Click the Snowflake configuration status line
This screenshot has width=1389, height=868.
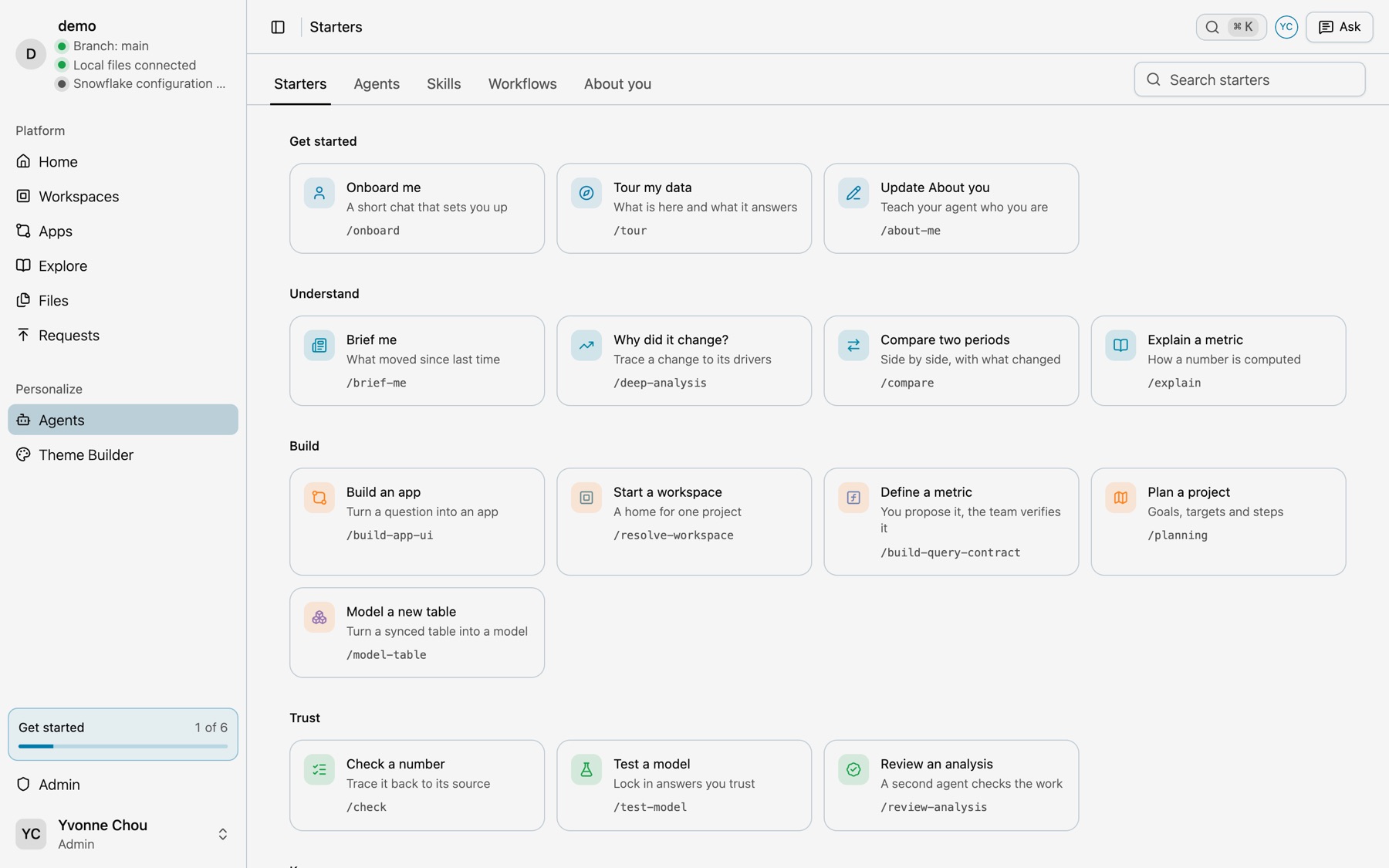point(141,84)
